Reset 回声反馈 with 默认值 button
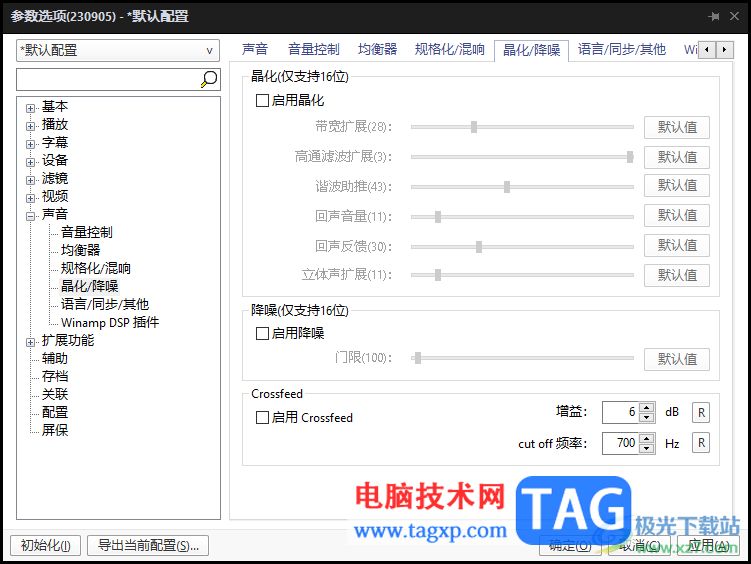Viewport: 751px width, 564px height. point(677,245)
